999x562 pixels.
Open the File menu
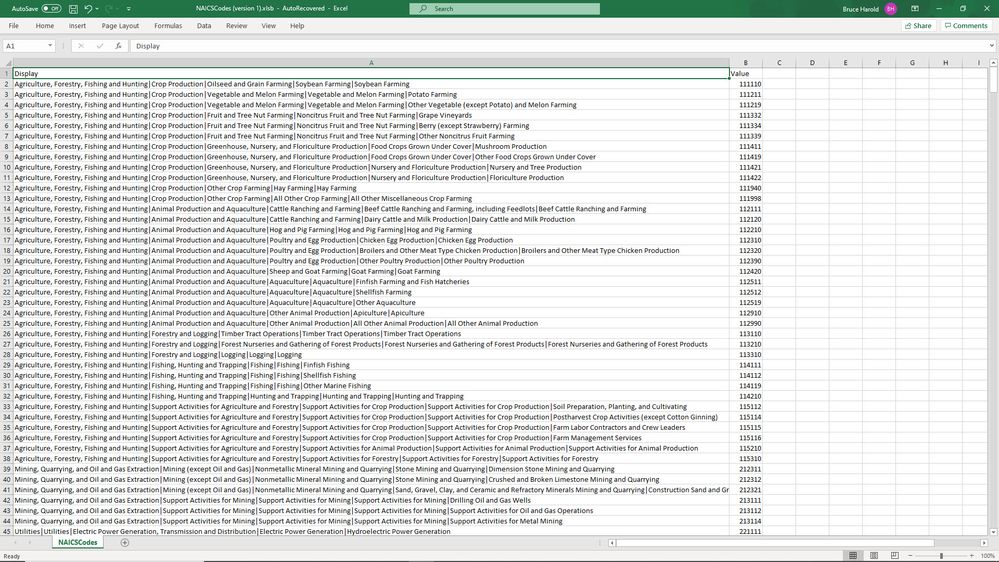point(13,26)
